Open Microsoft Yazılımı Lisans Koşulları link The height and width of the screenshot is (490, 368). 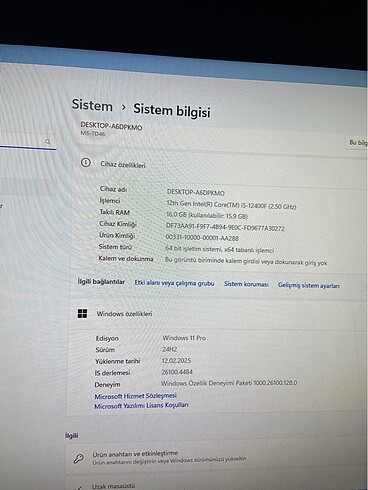click(141, 406)
